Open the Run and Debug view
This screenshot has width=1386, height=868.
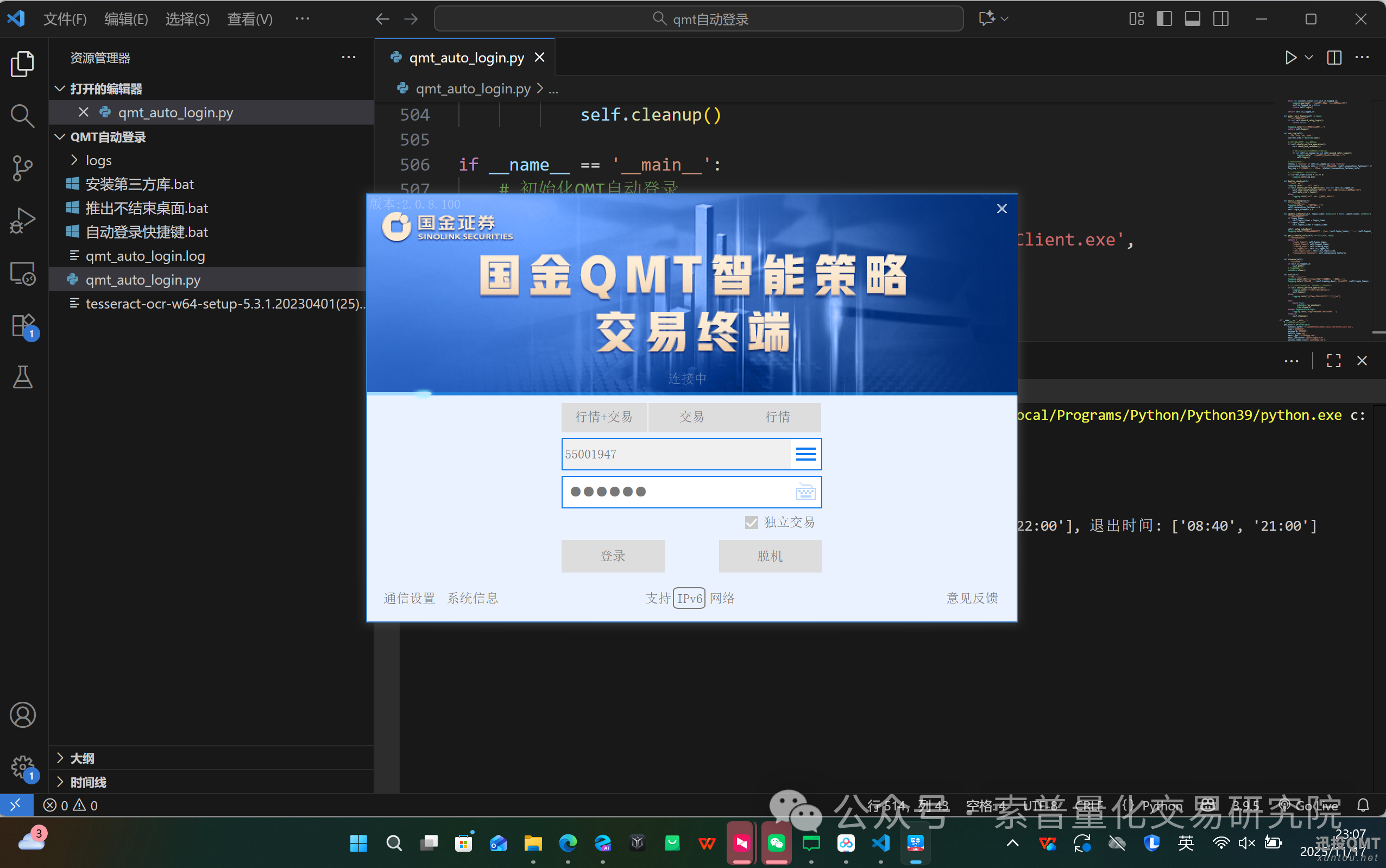tap(22, 220)
